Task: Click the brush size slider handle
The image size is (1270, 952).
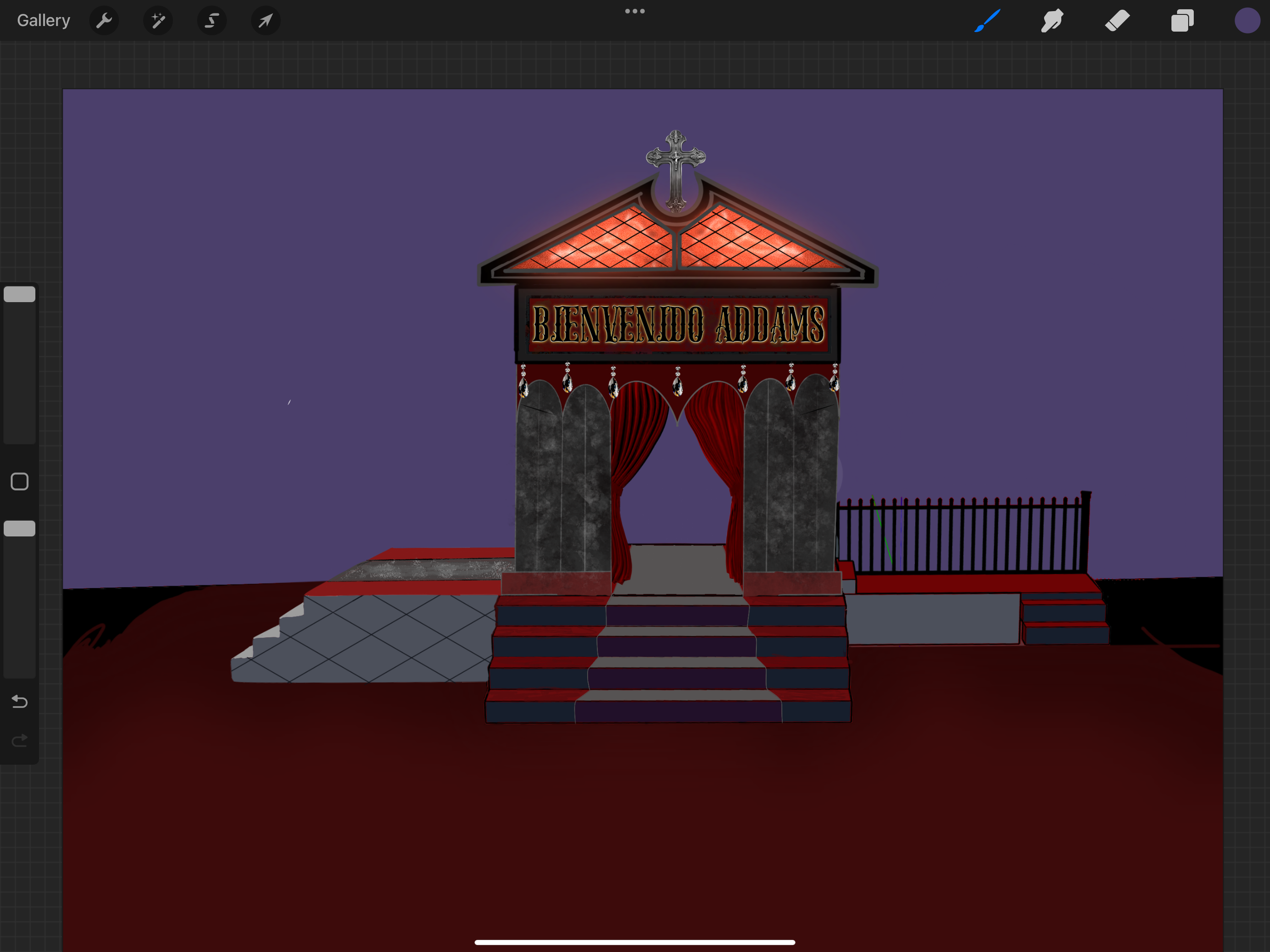Action: click(x=19, y=294)
